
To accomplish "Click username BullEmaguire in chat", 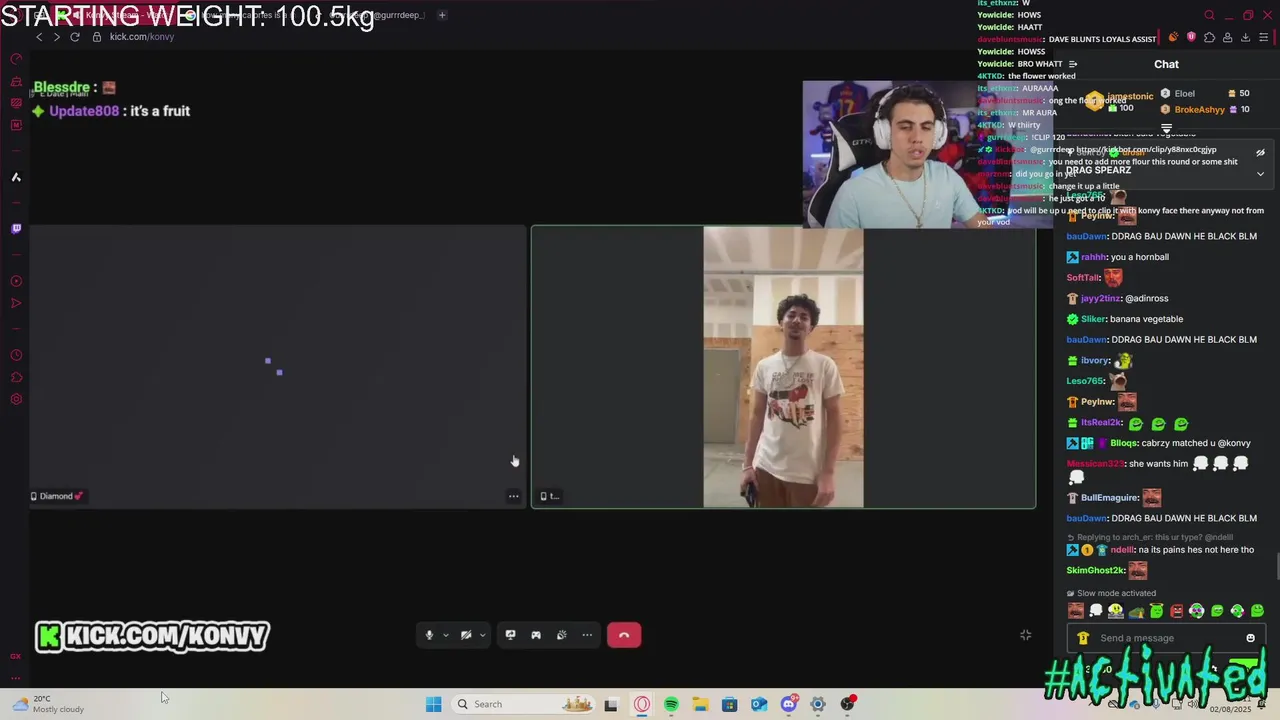I will [x=1110, y=498].
